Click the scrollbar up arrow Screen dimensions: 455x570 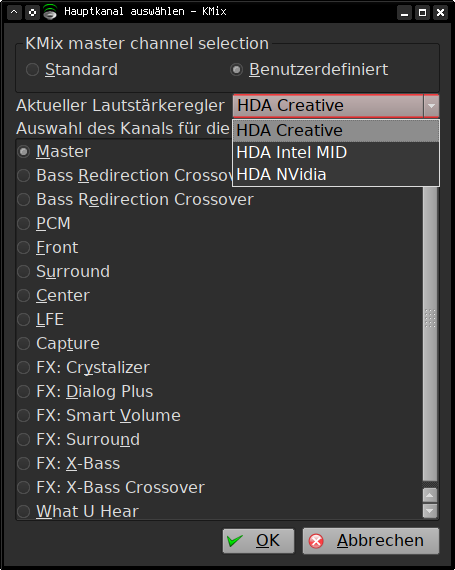pyautogui.click(x=430, y=495)
